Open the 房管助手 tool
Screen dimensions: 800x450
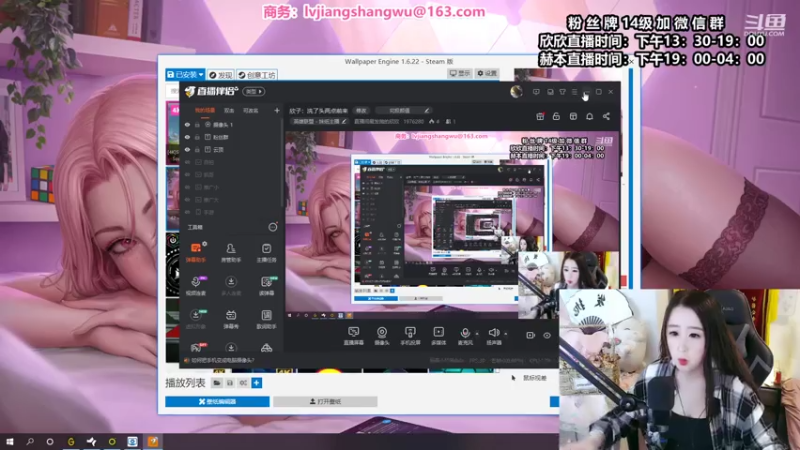(x=231, y=252)
